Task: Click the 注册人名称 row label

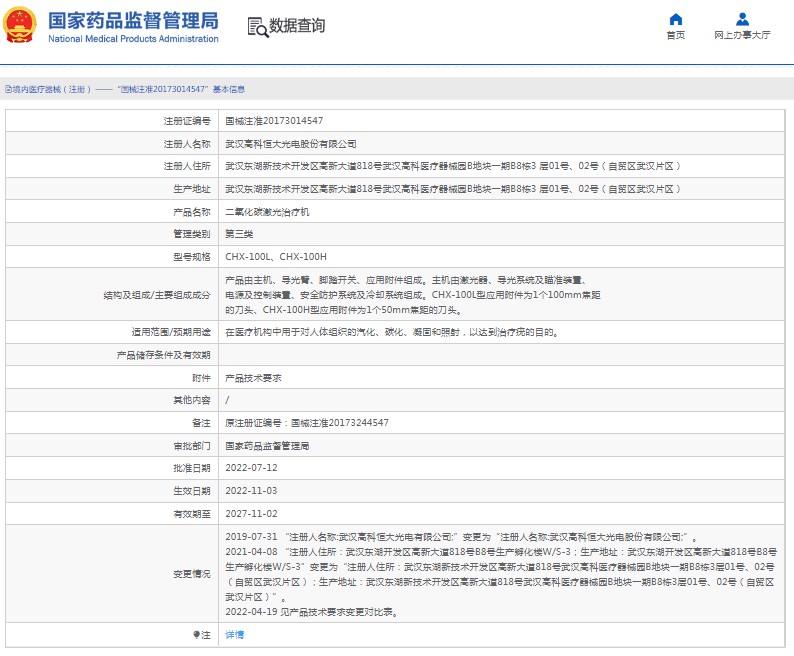Action: click(187, 144)
